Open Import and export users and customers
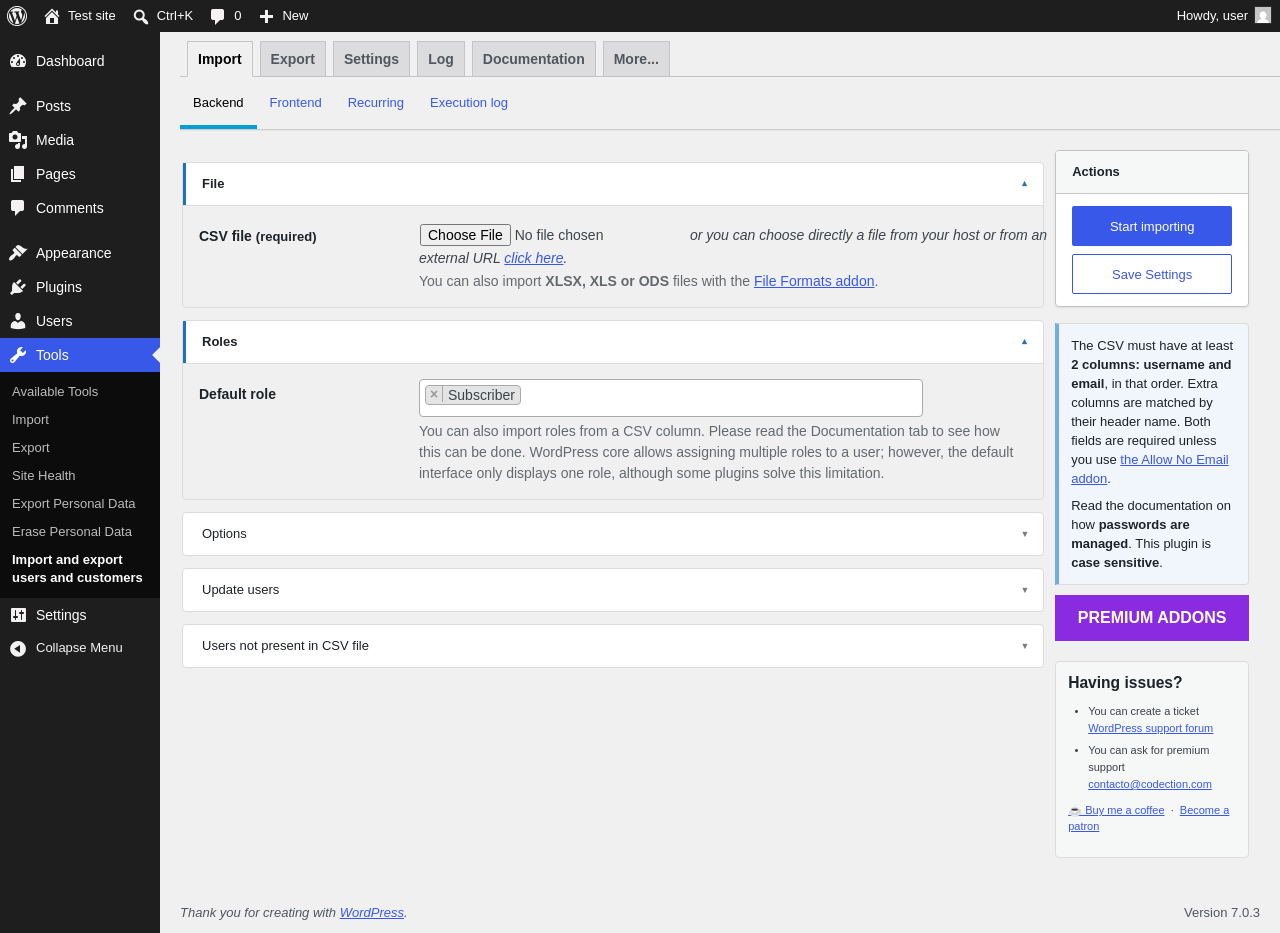 [77, 569]
